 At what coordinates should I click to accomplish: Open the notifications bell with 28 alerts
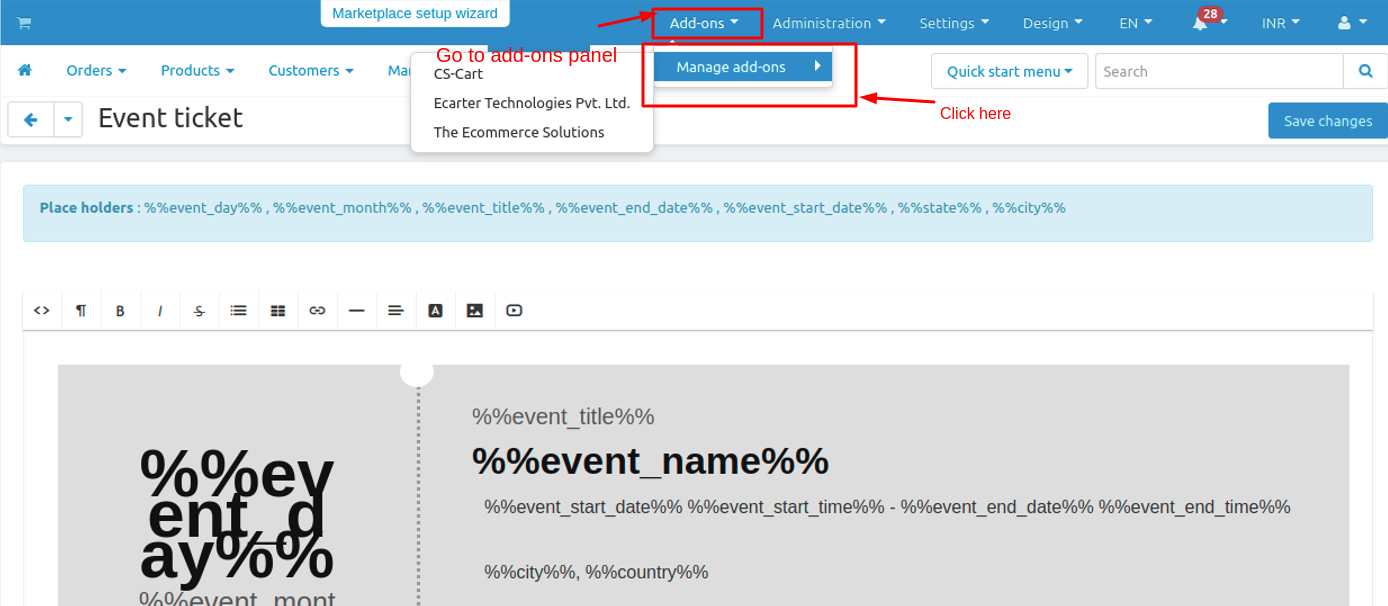(x=1201, y=23)
